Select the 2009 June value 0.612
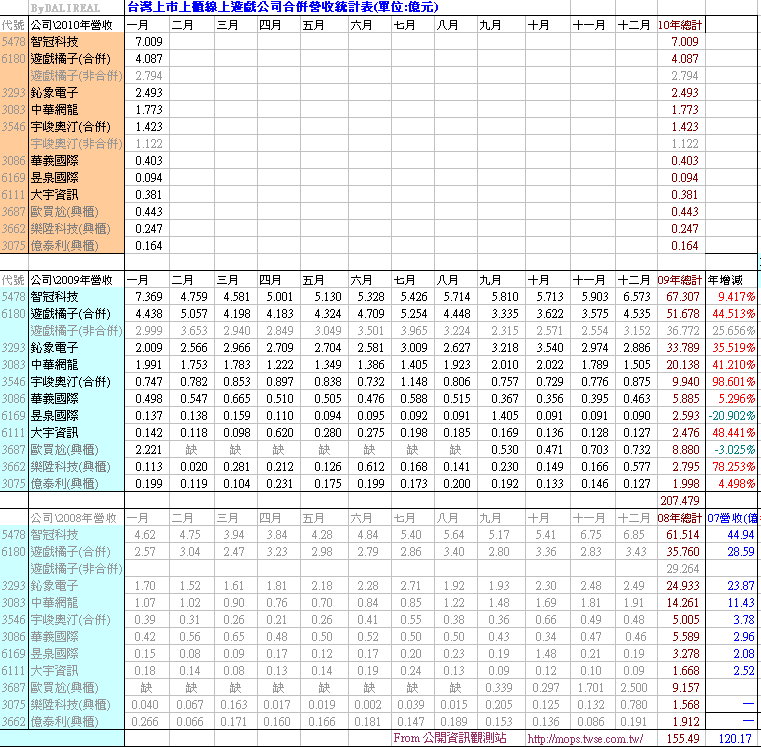 (371, 466)
